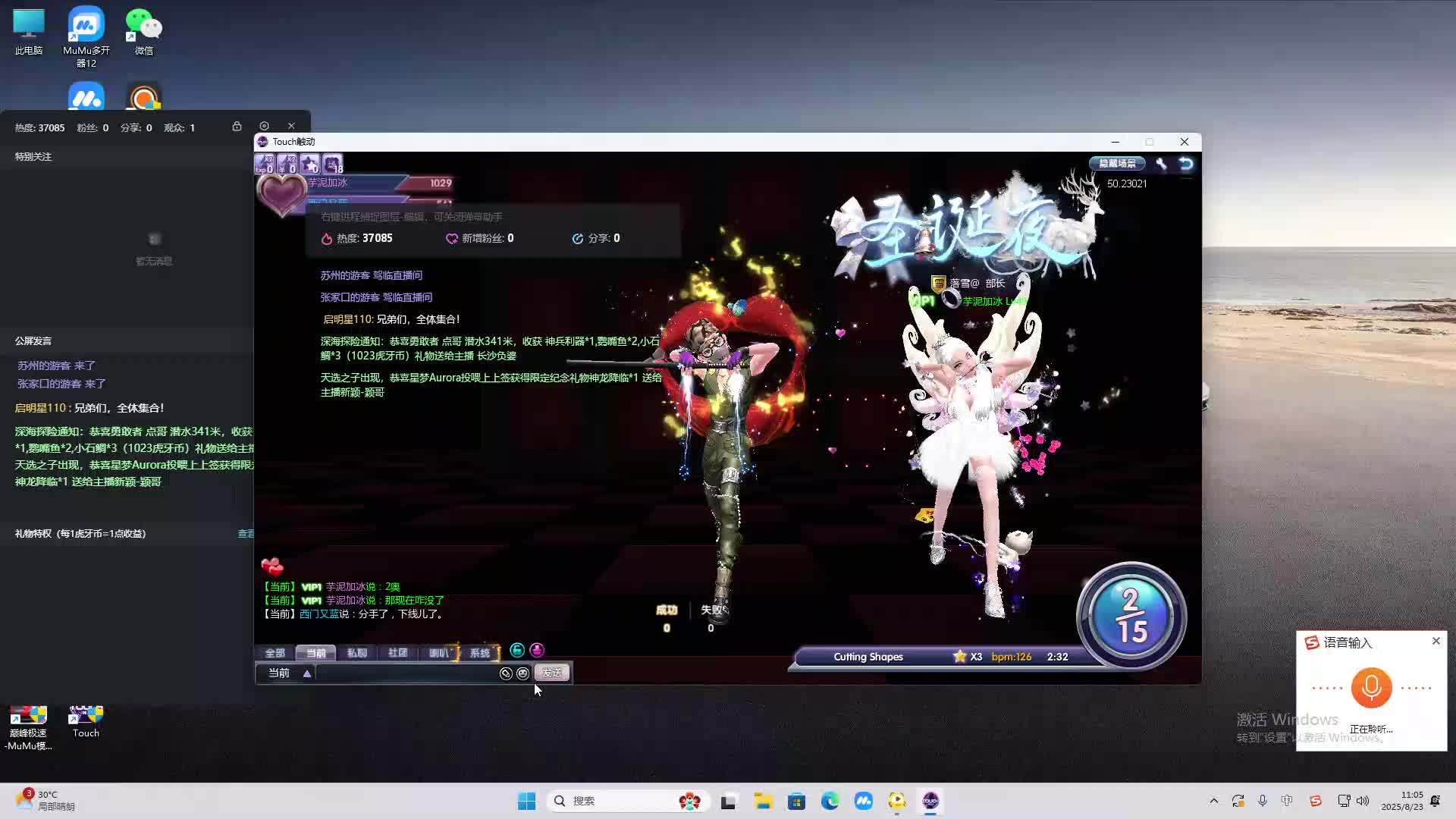Expand the system tray hidden icons chevron
This screenshot has width=1456, height=819.
click(x=1213, y=801)
